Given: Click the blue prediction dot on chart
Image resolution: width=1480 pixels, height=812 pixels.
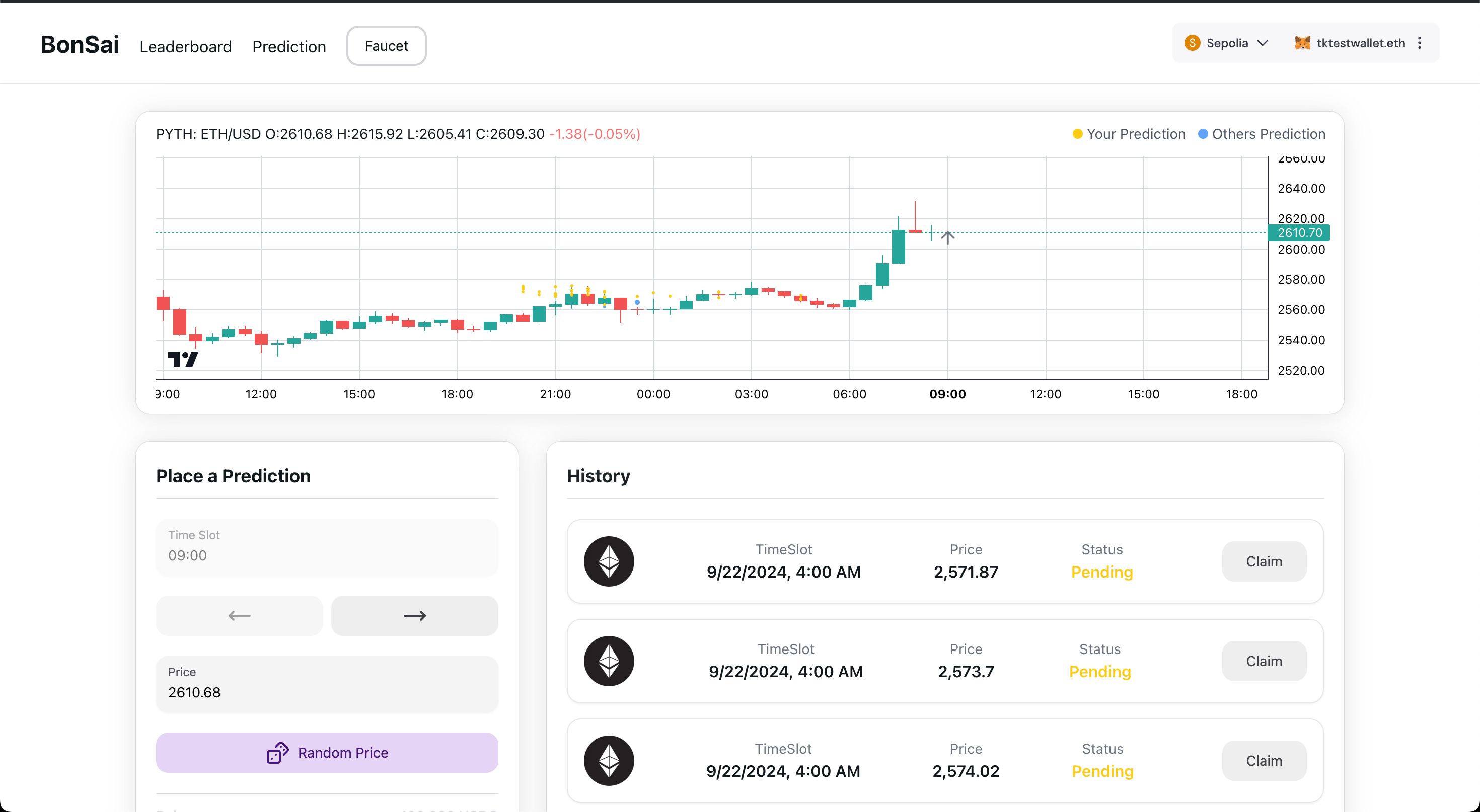Looking at the screenshot, I should click(637, 302).
